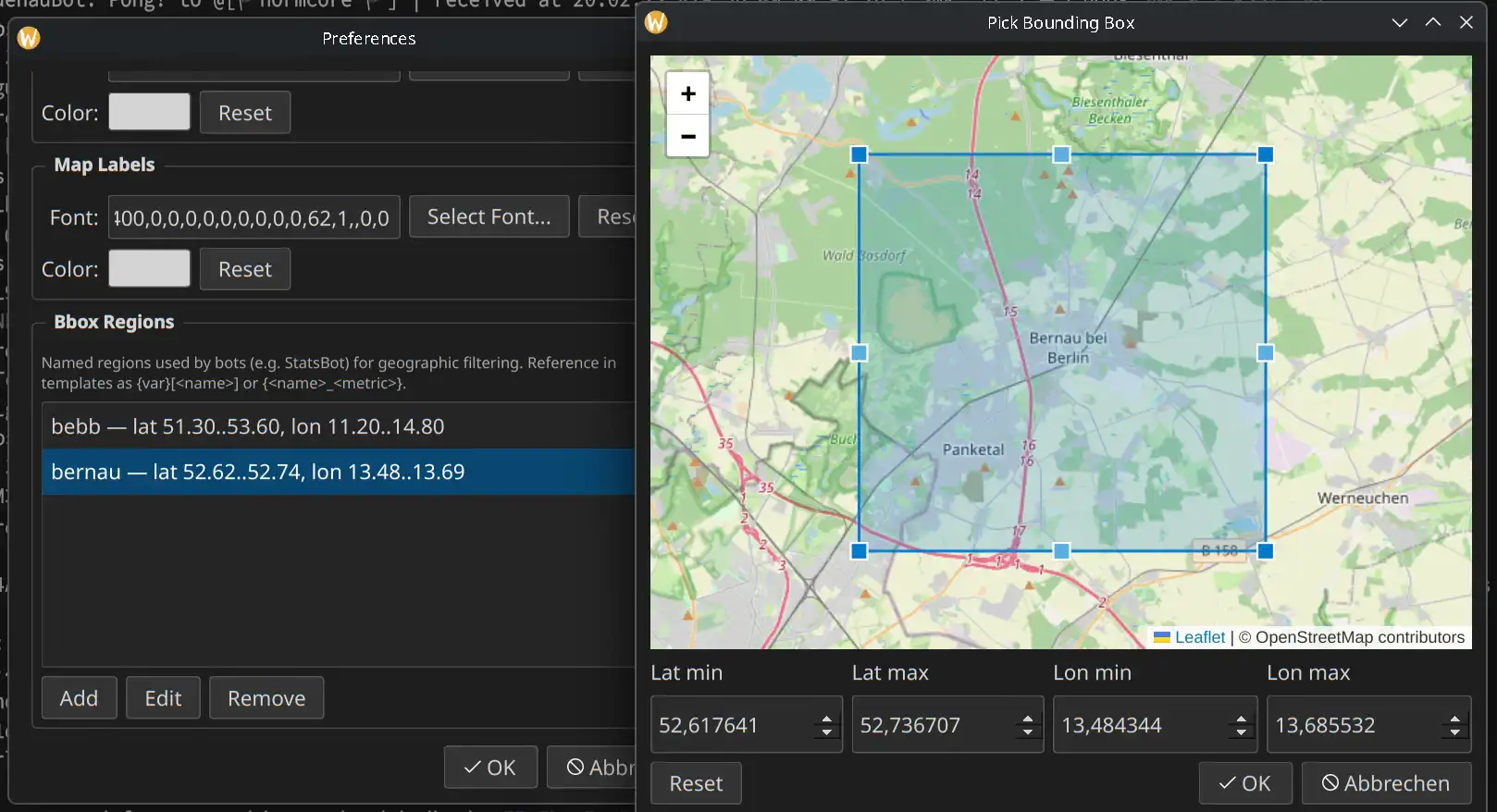Click the top-left bounding box corner handle
Image resolution: width=1497 pixels, height=812 pixels.
point(859,154)
